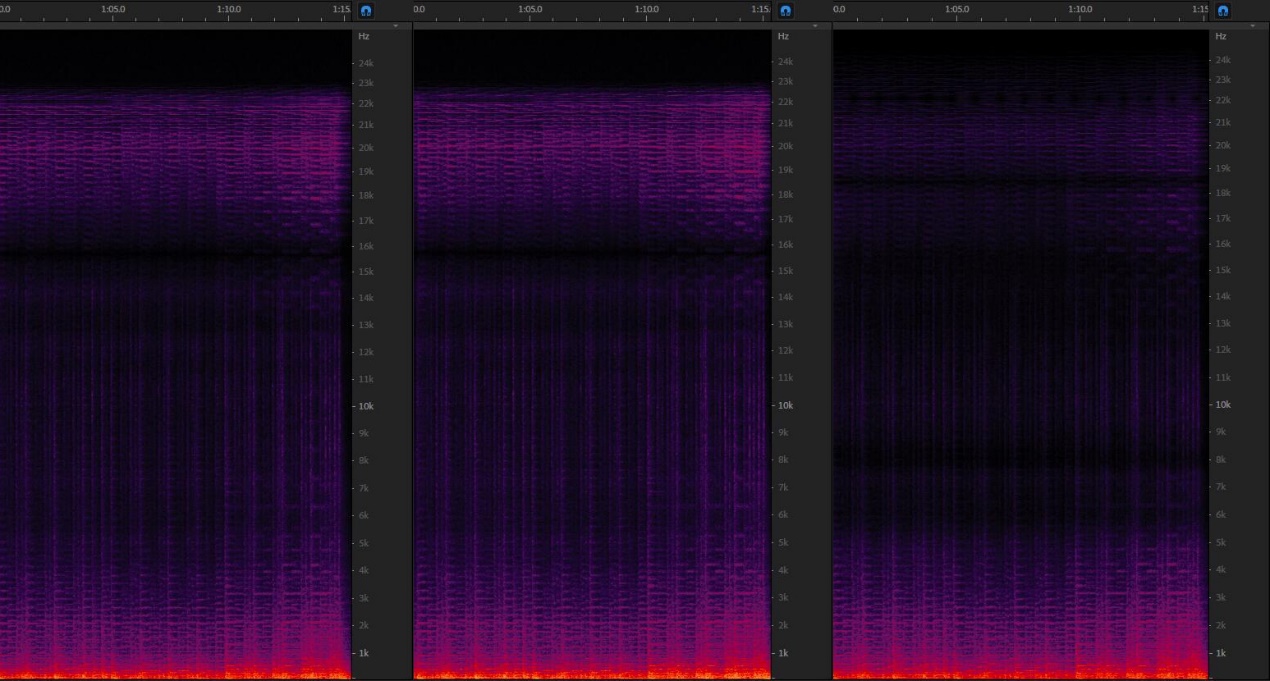
Task: Click the bright low-frequency band in the right spectrogram
Action: (1020, 672)
